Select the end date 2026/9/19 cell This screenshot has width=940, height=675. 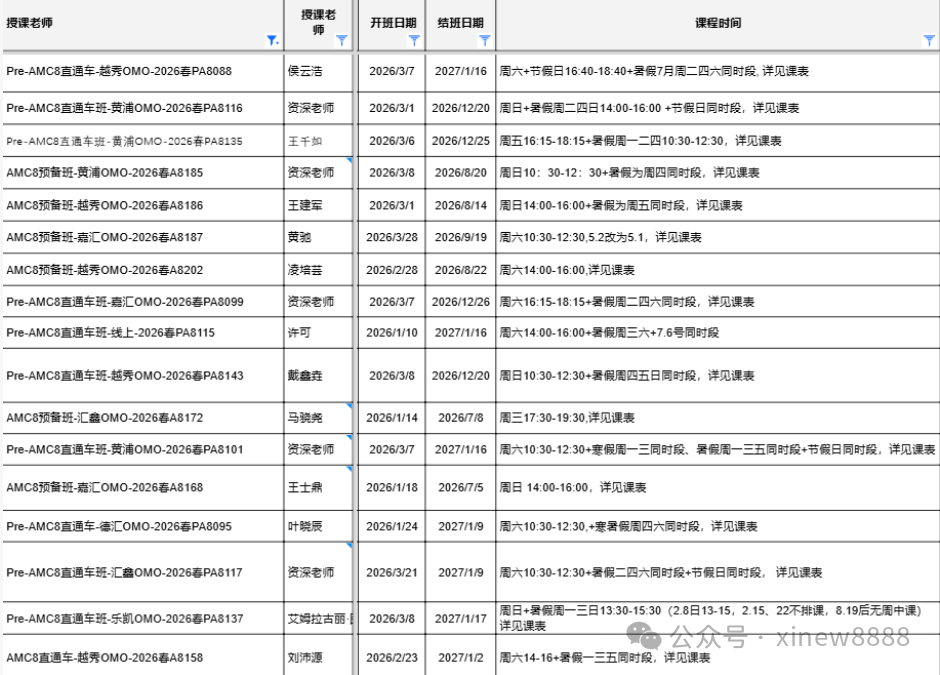460,238
